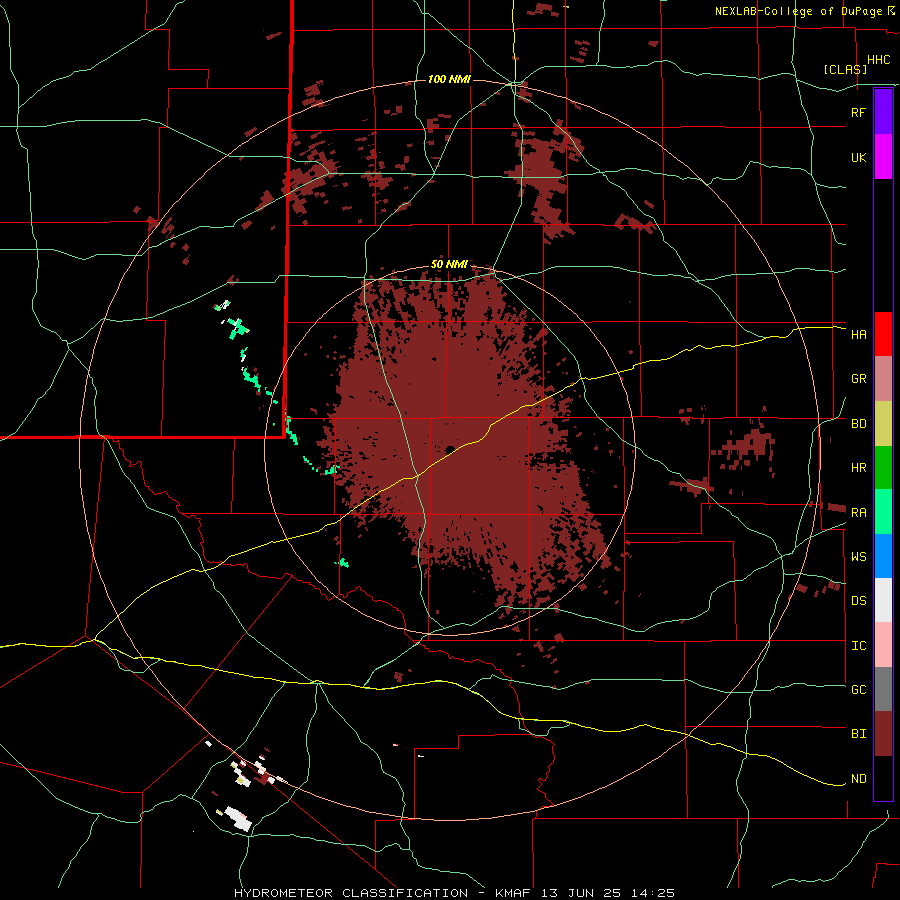
Task: Click the UK legend label
Action: [858, 158]
